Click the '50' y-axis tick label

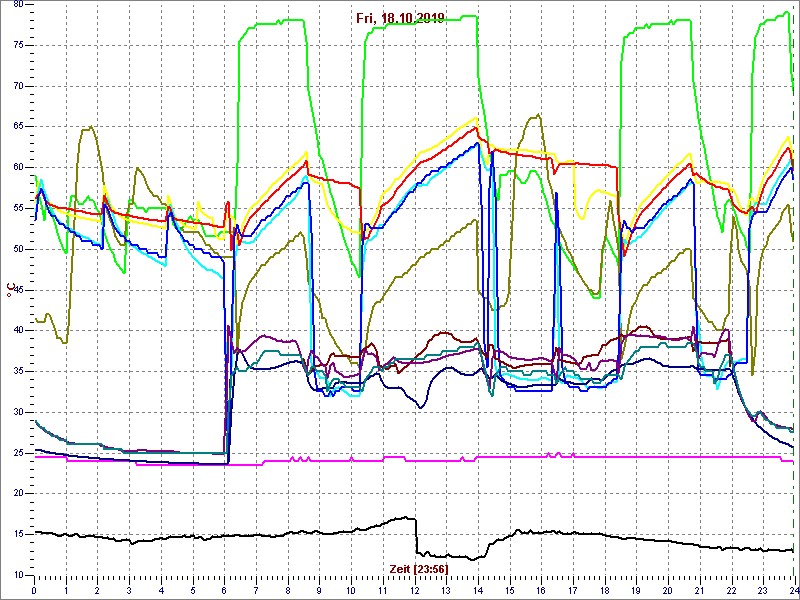click(x=17, y=249)
